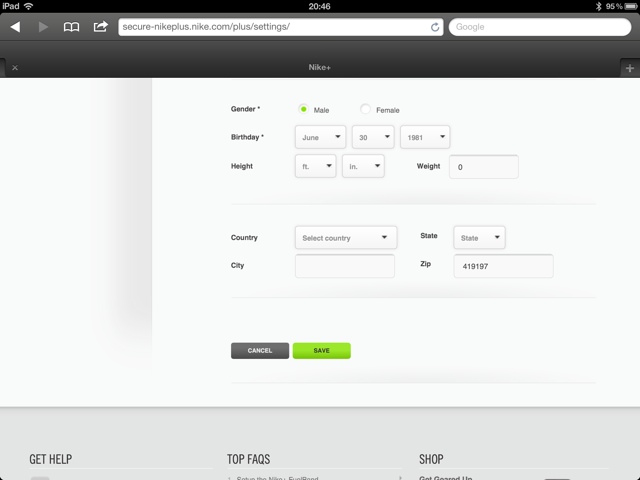Open the birthday year dropdown showing 1981
The width and height of the screenshot is (640, 480).
click(x=425, y=137)
